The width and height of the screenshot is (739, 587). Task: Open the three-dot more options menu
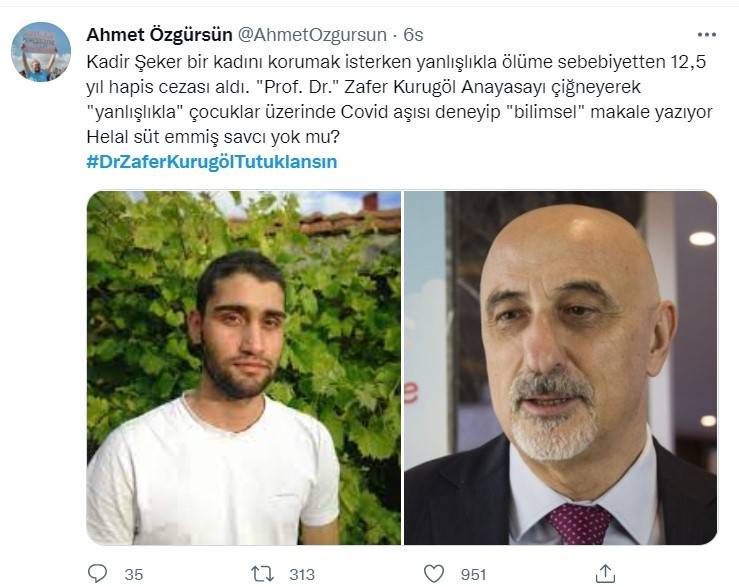(706, 35)
